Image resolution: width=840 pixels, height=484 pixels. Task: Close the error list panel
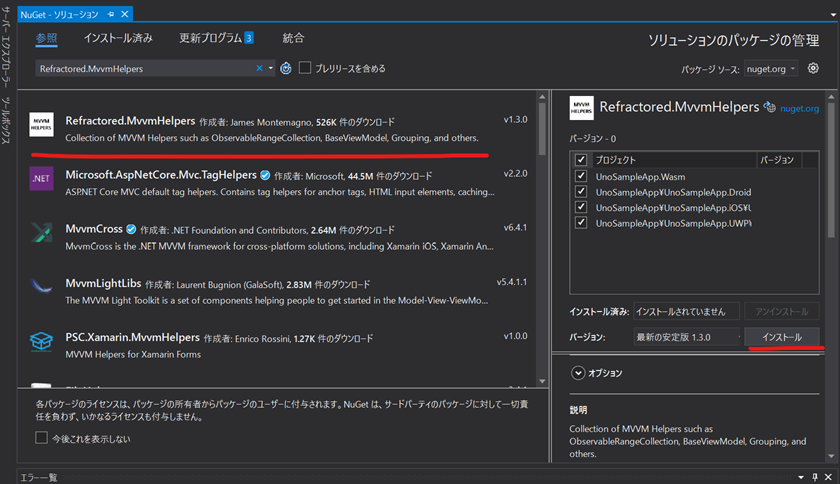828,477
